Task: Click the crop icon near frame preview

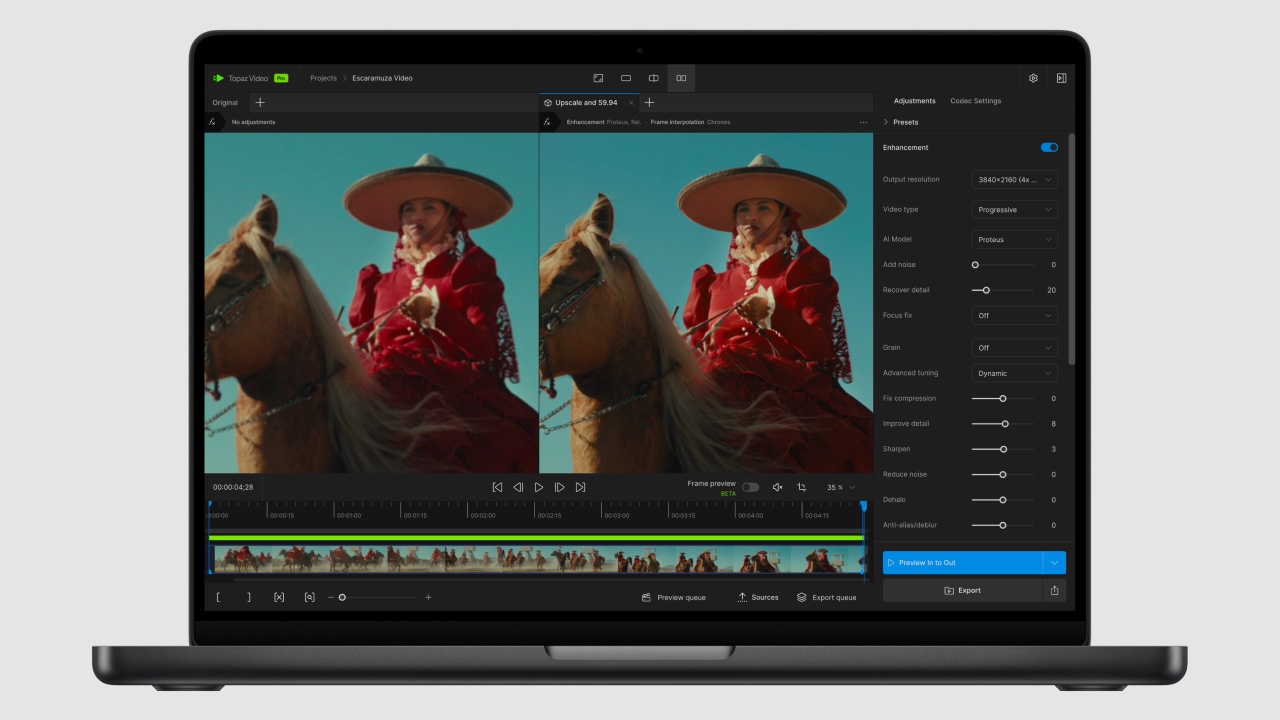Action: coord(802,487)
